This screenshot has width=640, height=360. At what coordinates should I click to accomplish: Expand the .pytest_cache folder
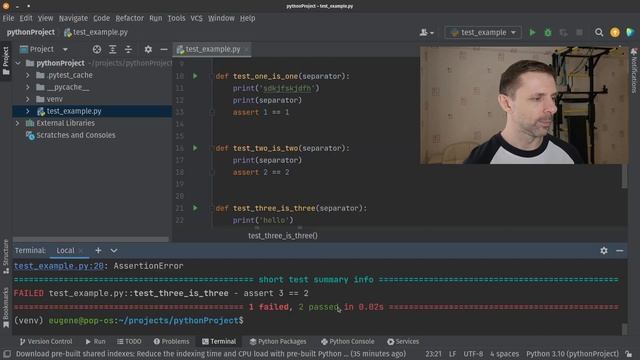click(x=28, y=75)
